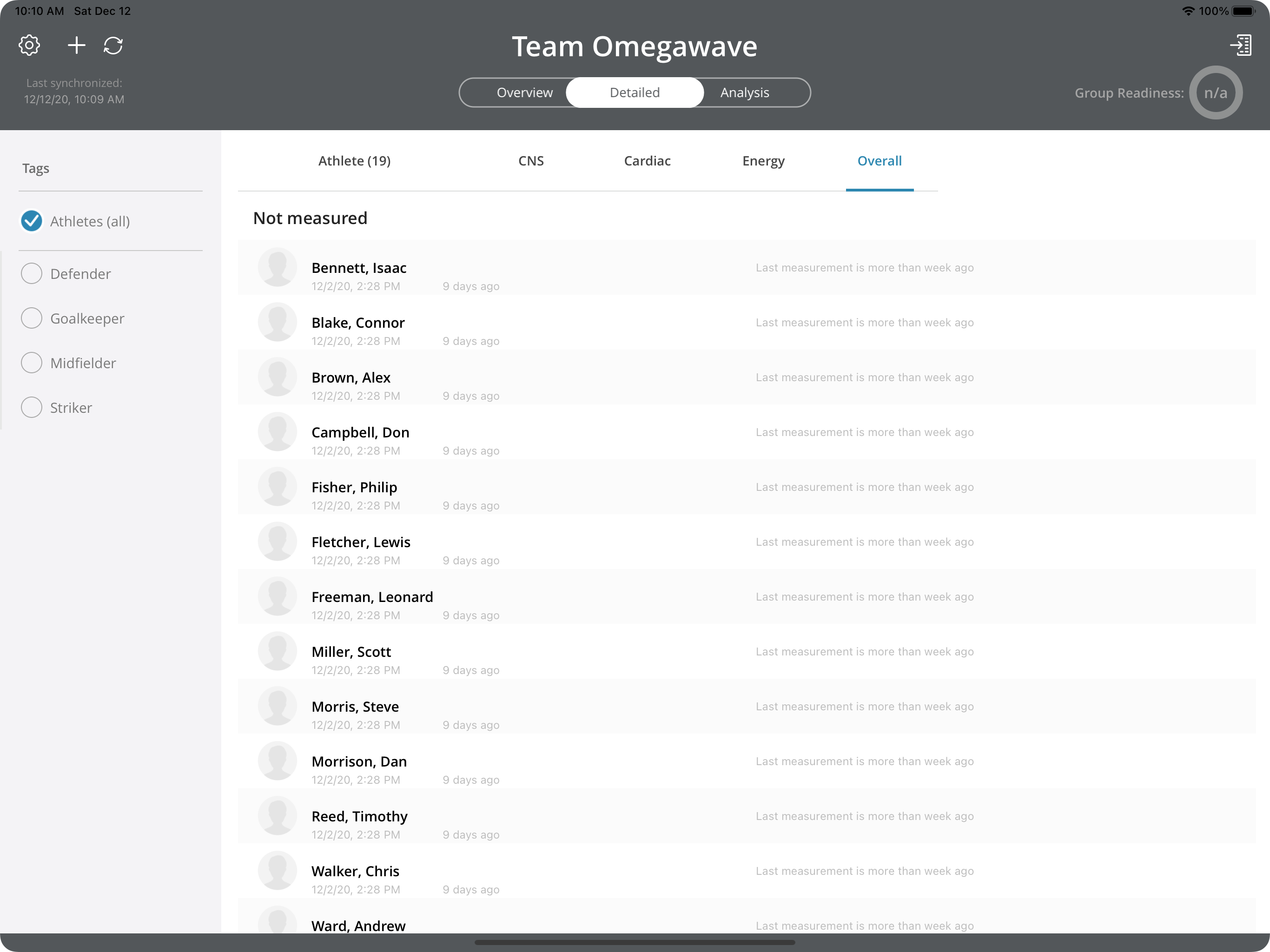The image size is (1270, 952).
Task: Tap the Group Readiness n/a ring
Action: (1215, 93)
